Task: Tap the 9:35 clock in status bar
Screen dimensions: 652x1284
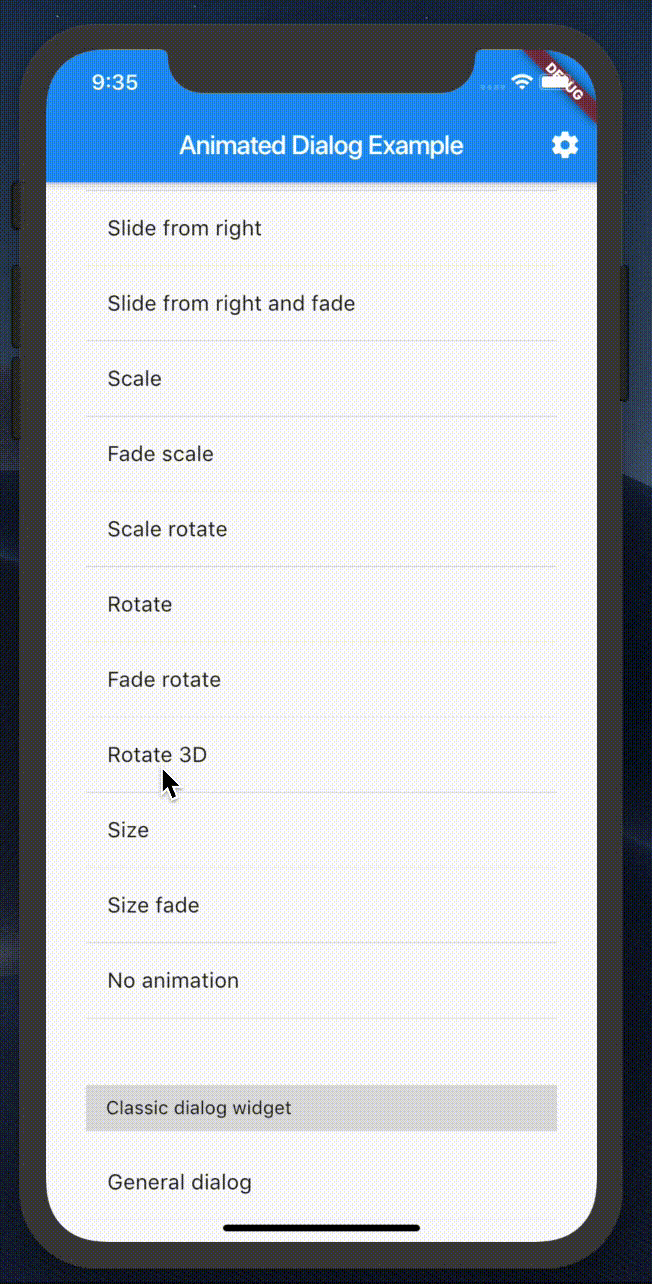Action: (x=115, y=82)
